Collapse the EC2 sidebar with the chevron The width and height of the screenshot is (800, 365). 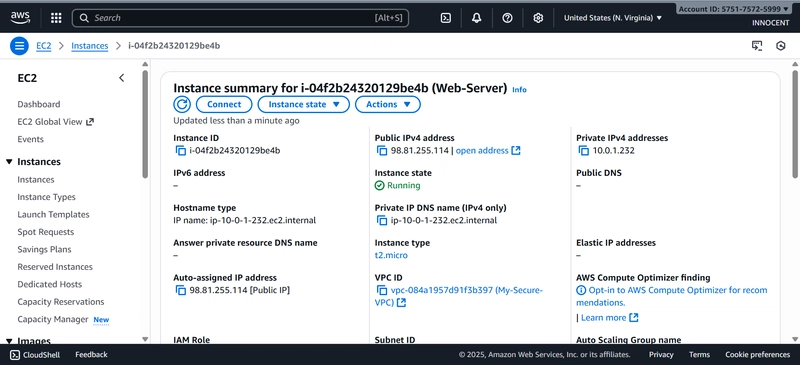pyautogui.click(x=121, y=78)
